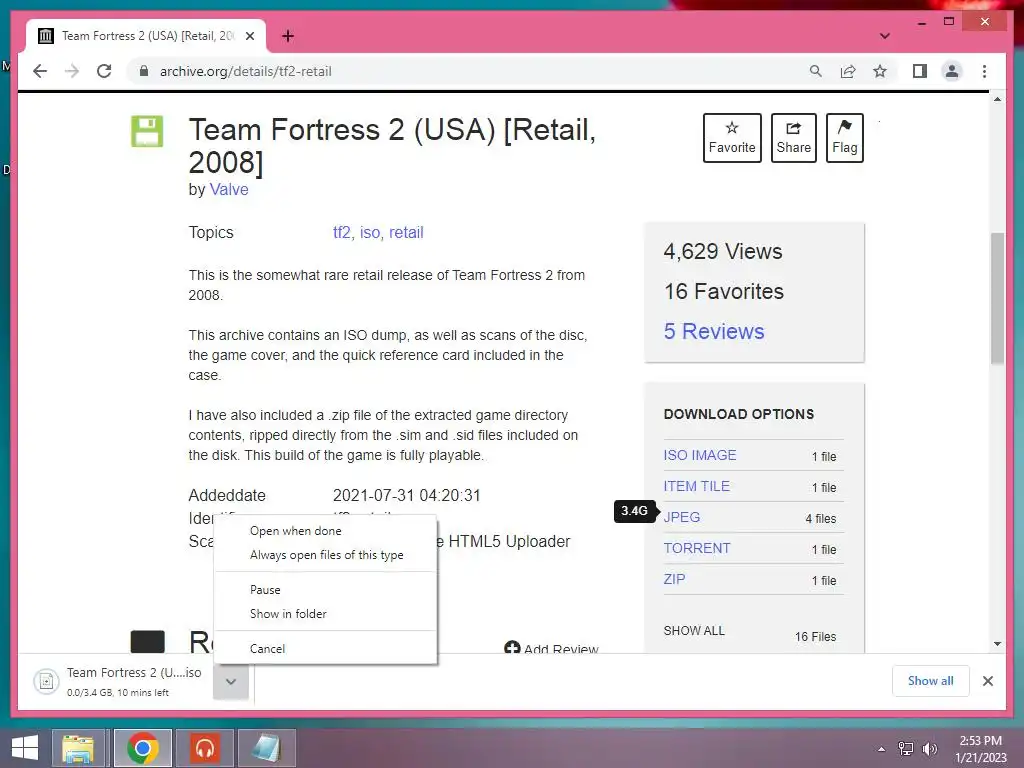This screenshot has height=768, width=1024.
Task: Show hidden system tray icons
Action: 882,748
